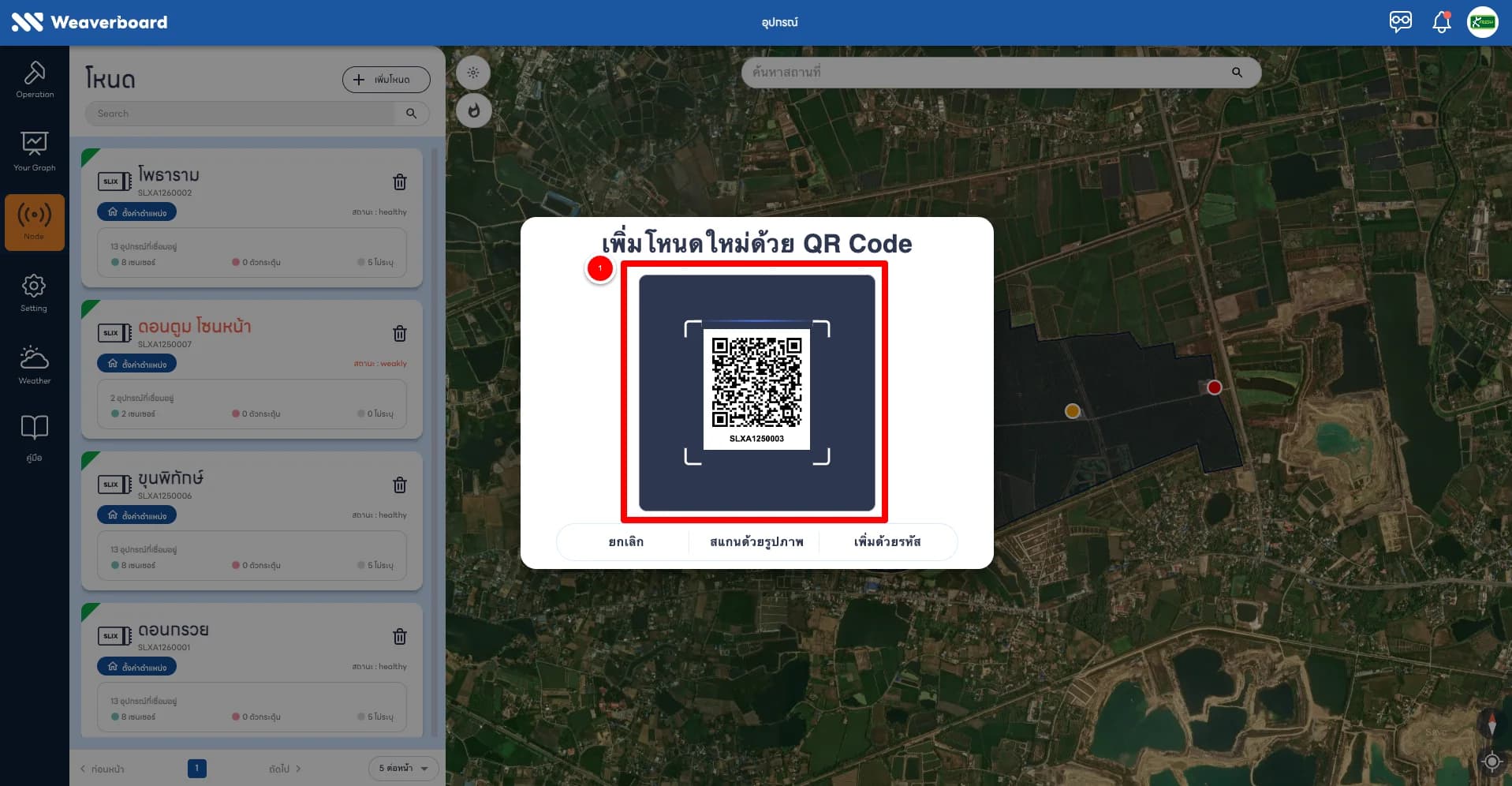
Task: Click ยกเลิก in QR dialog
Action: point(625,541)
